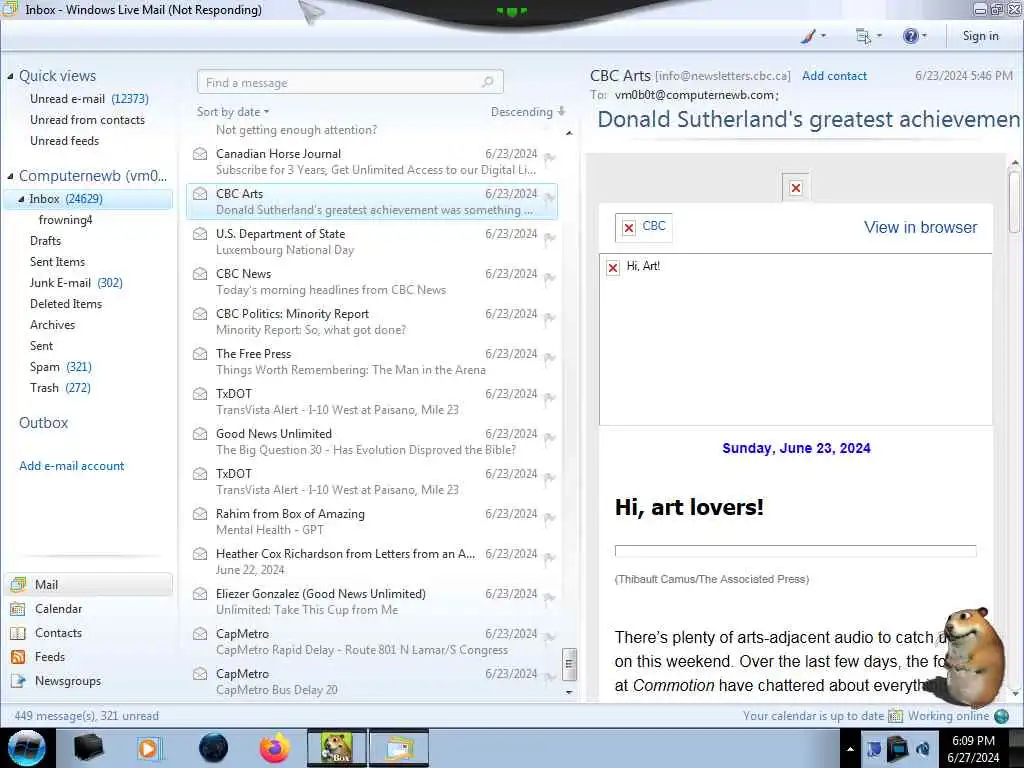Open the Newsgroups shortcut icon

(x=18, y=681)
